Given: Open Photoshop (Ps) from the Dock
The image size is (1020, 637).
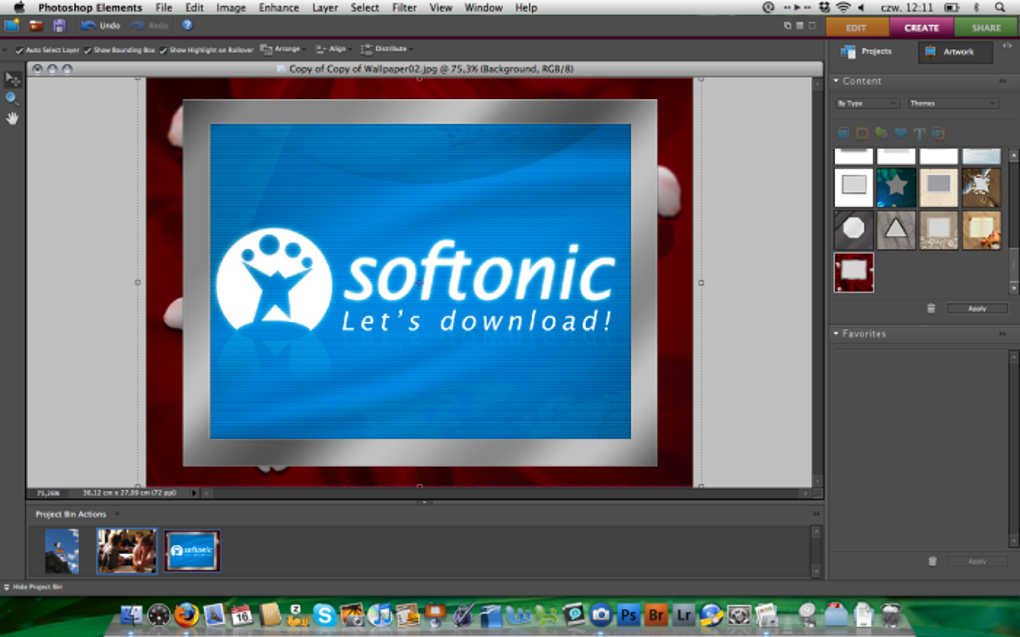Looking at the screenshot, I should pos(628,615).
